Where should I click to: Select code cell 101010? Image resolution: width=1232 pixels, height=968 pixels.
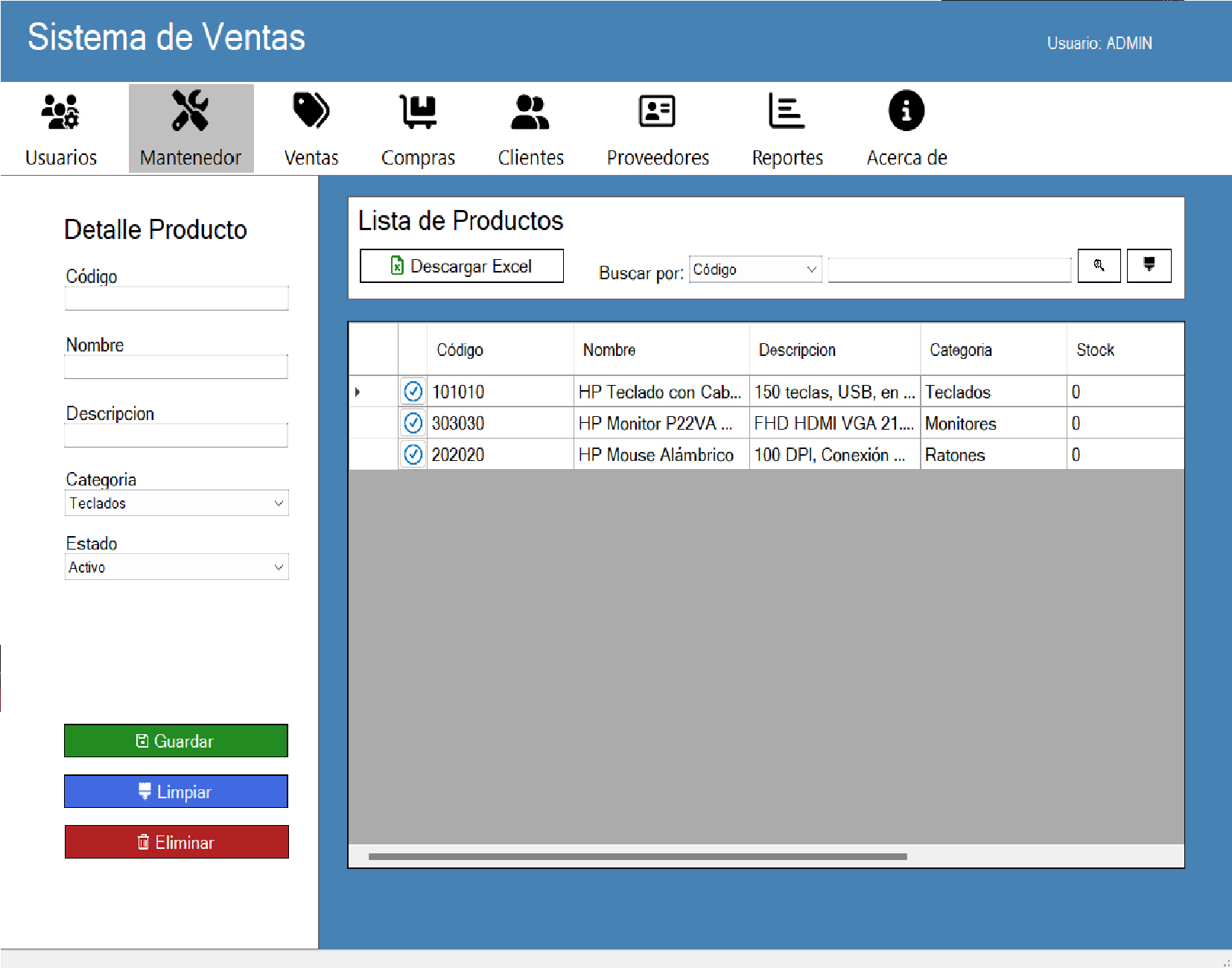point(501,392)
